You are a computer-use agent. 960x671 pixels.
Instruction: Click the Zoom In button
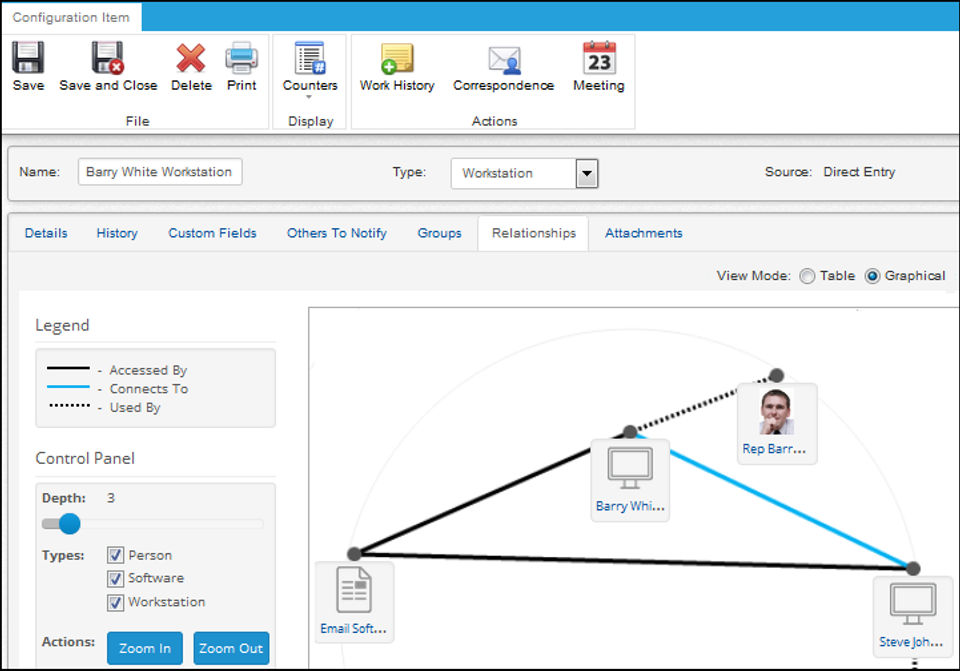click(x=144, y=648)
